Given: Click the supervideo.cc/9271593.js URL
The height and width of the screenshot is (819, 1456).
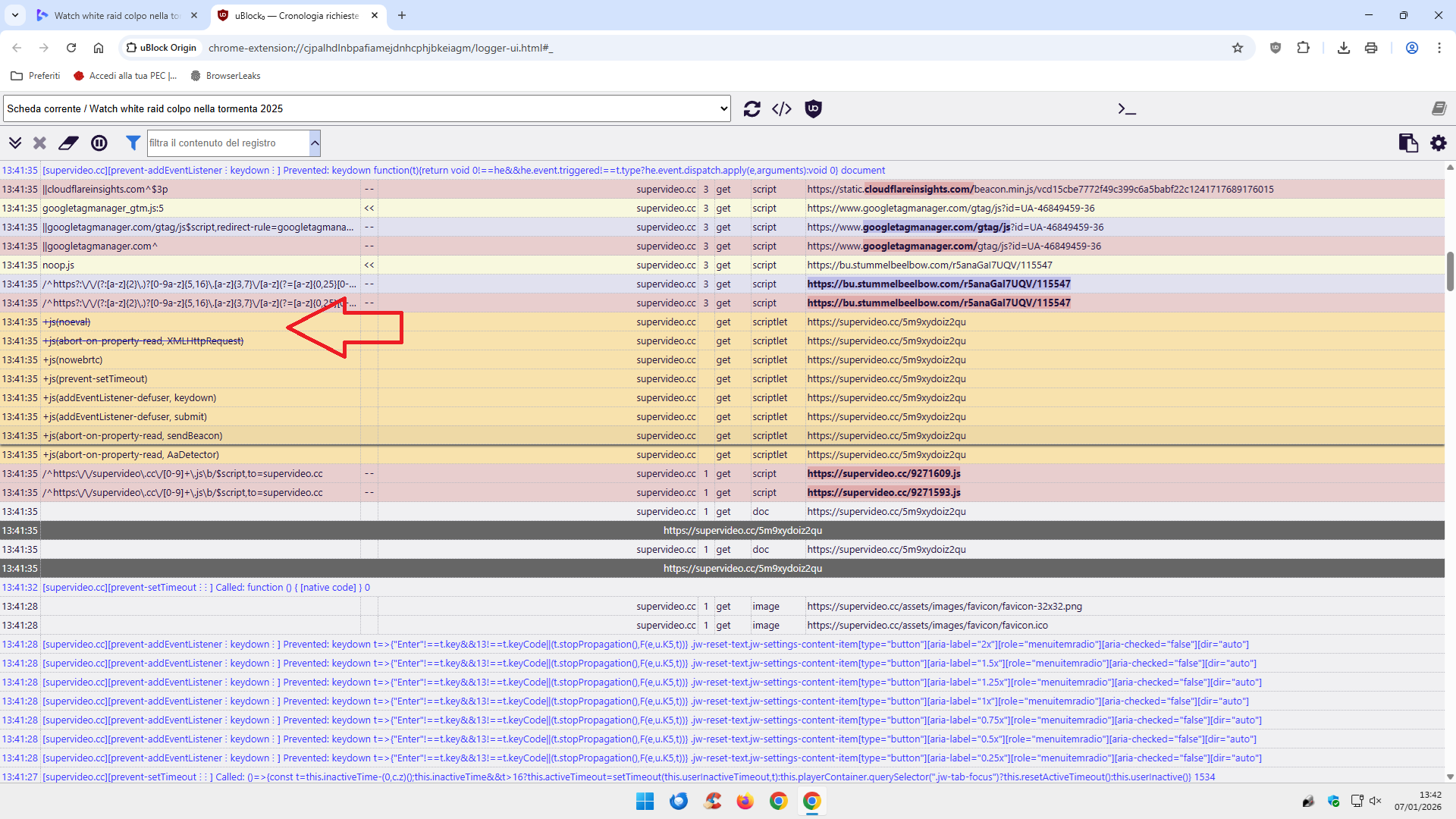Looking at the screenshot, I should tap(883, 493).
